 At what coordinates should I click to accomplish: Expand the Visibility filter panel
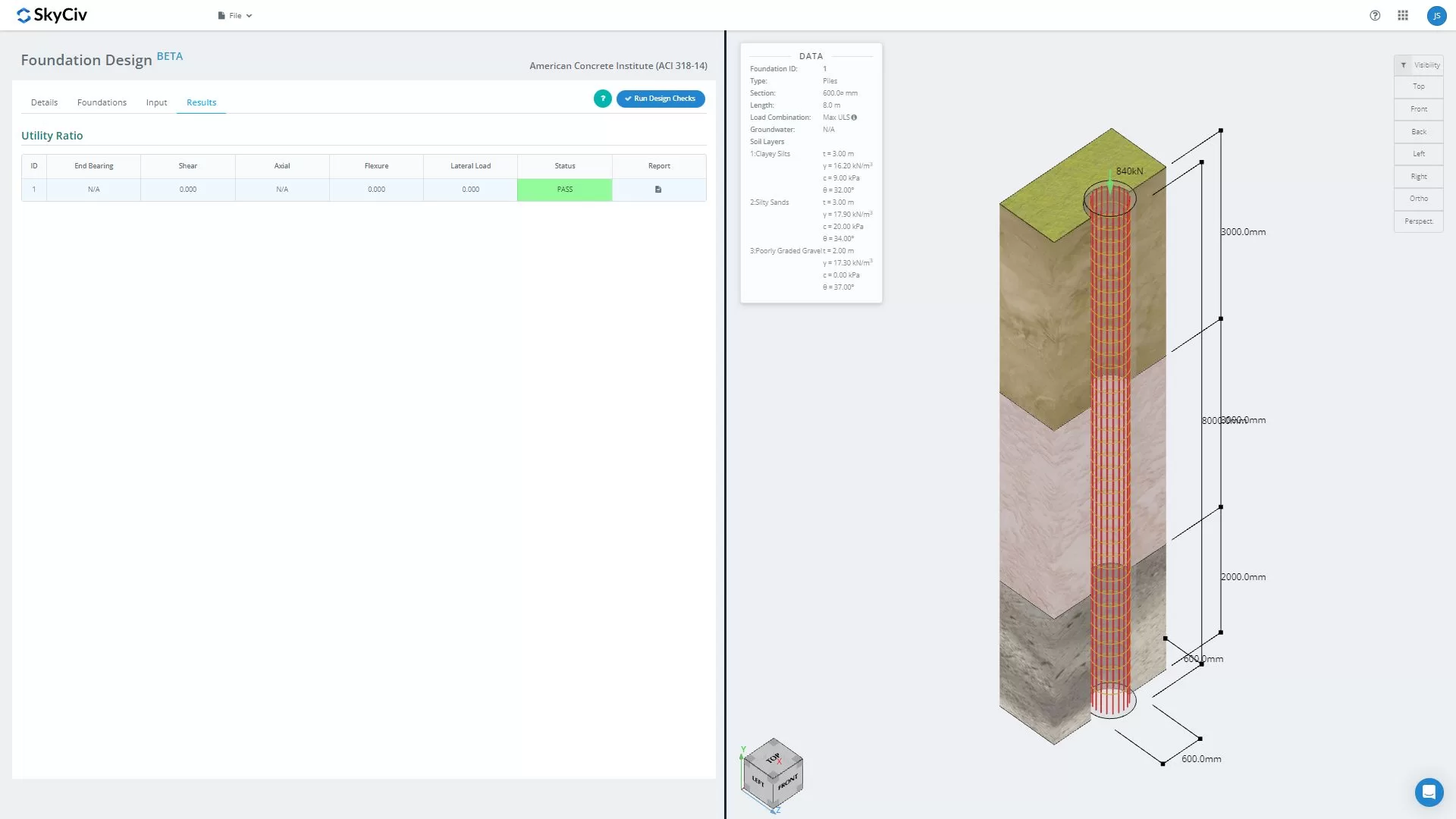click(x=1418, y=65)
